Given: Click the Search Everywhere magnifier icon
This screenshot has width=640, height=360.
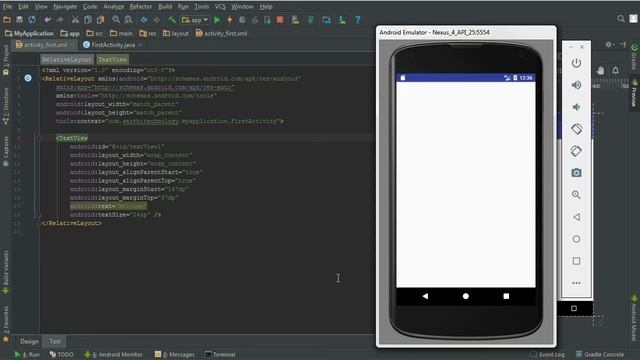Looking at the screenshot, I should (x=621, y=19).
